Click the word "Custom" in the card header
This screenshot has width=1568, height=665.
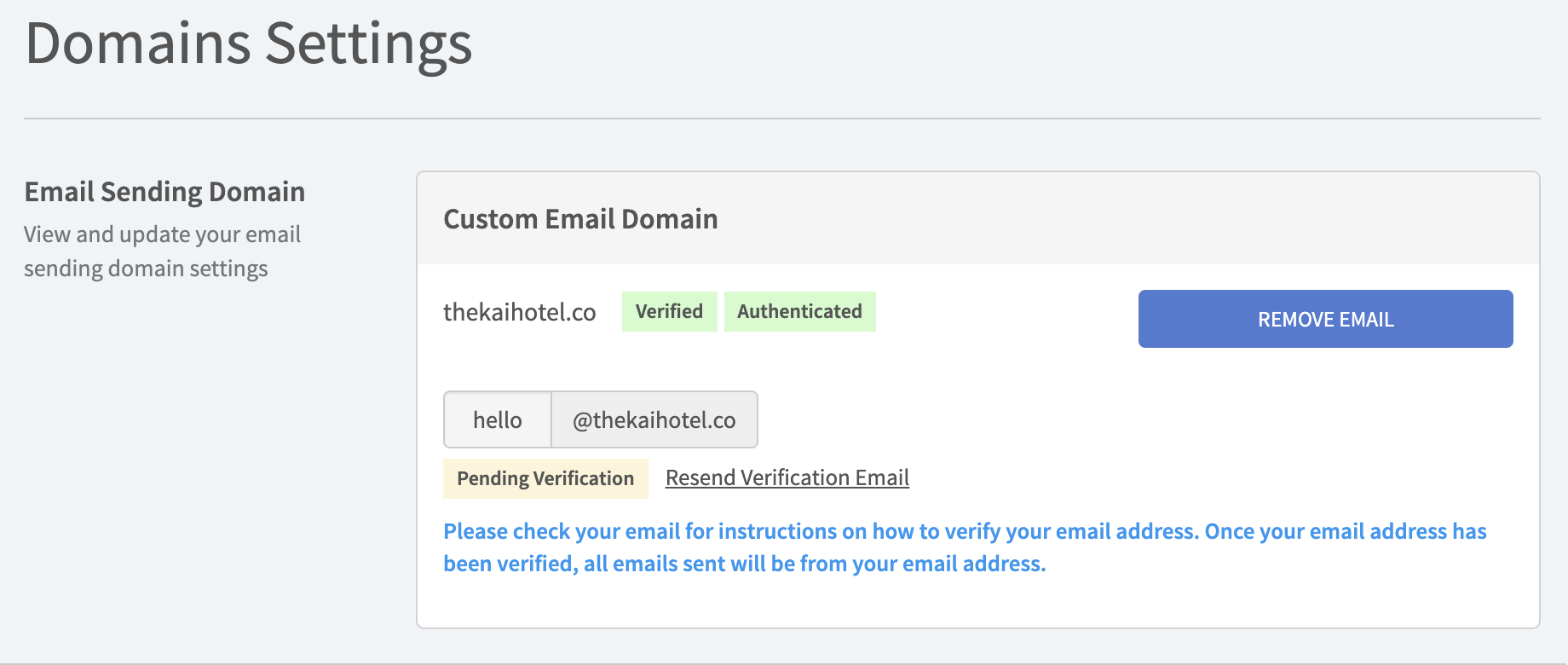[x=490, y=219]
